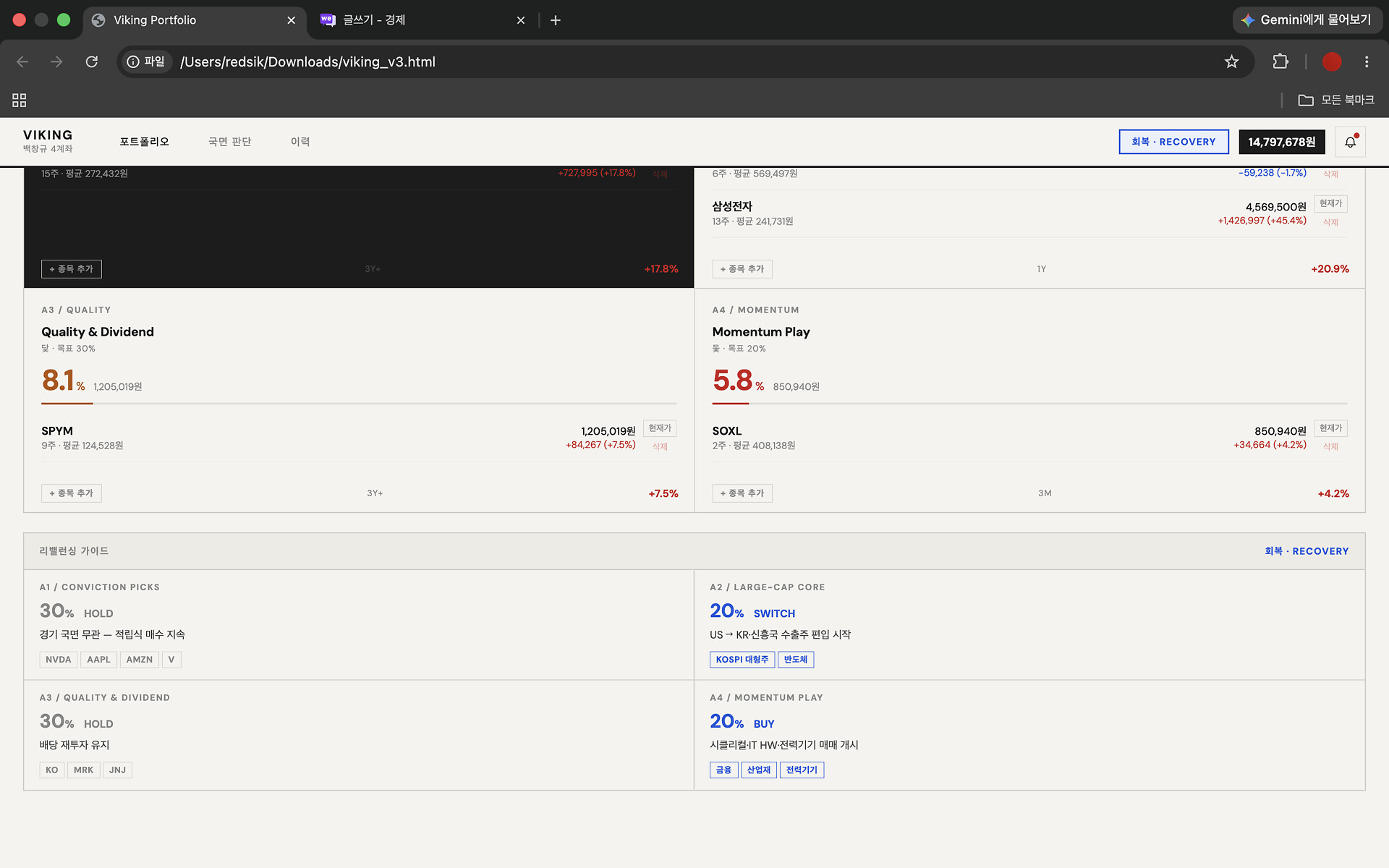The image size is (1389, 868).
Task: Select the NVDA ticker tag
Action: click(59, 660)
